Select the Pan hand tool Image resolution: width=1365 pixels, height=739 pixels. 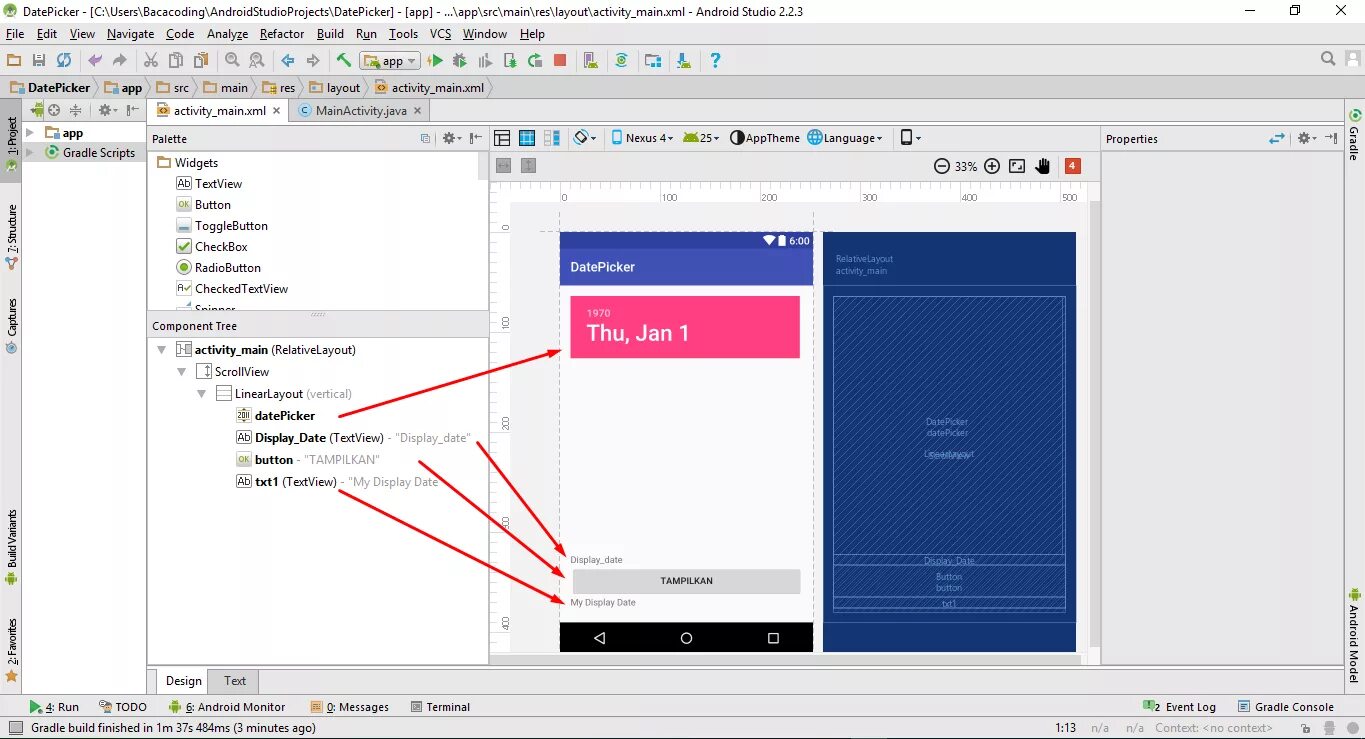pos(1042,166)
